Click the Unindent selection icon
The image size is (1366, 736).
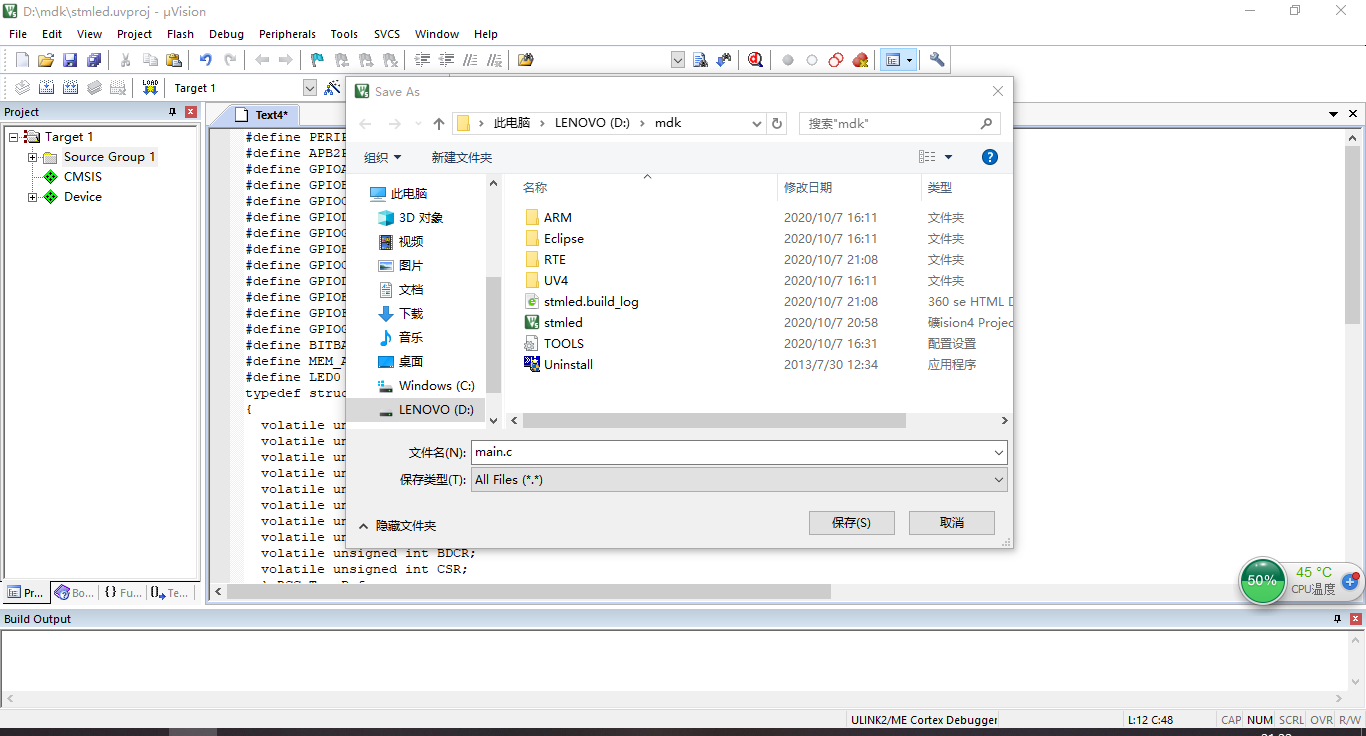tap(447, 60)
